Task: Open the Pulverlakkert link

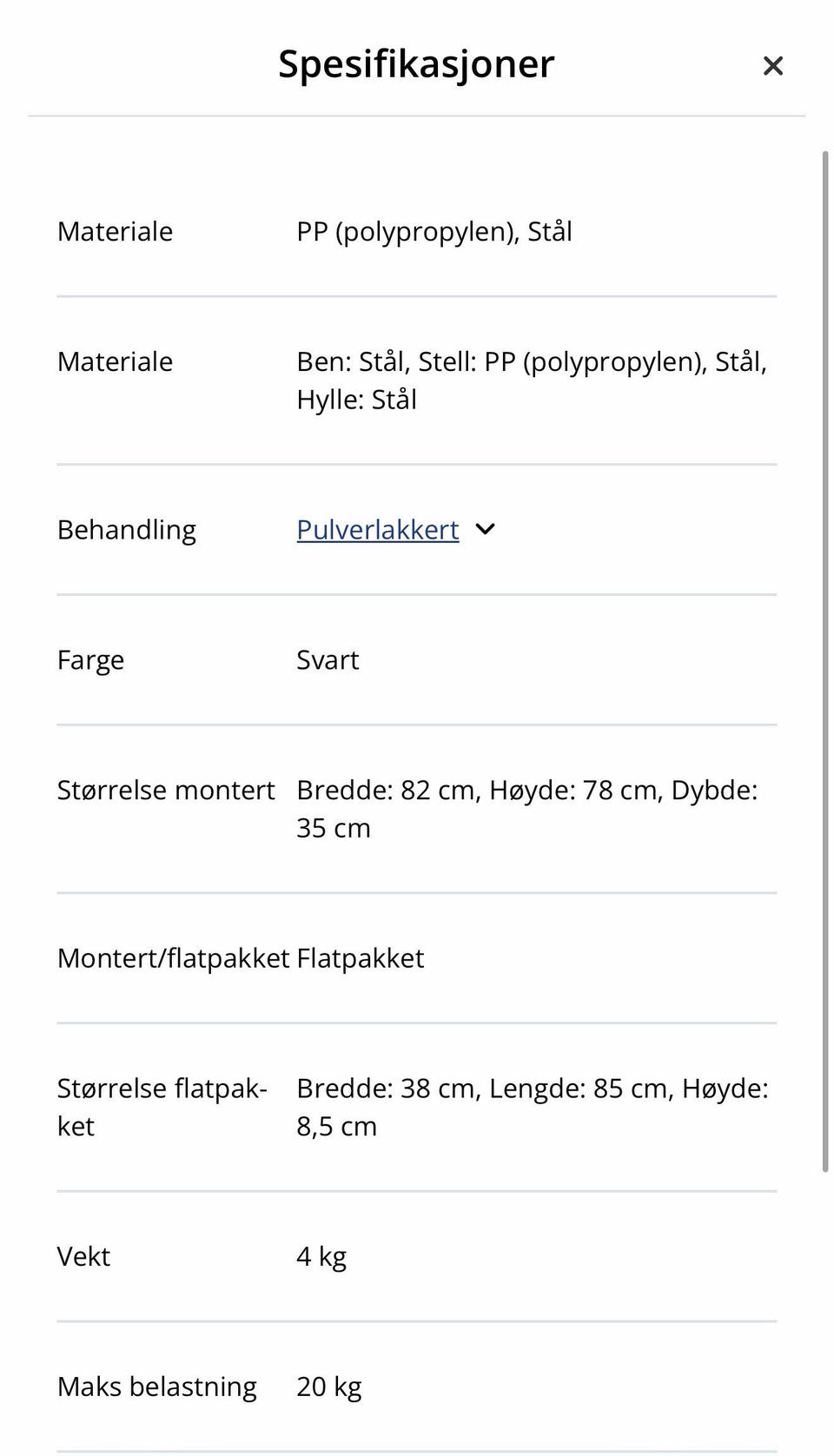Action: coord(377,530)
